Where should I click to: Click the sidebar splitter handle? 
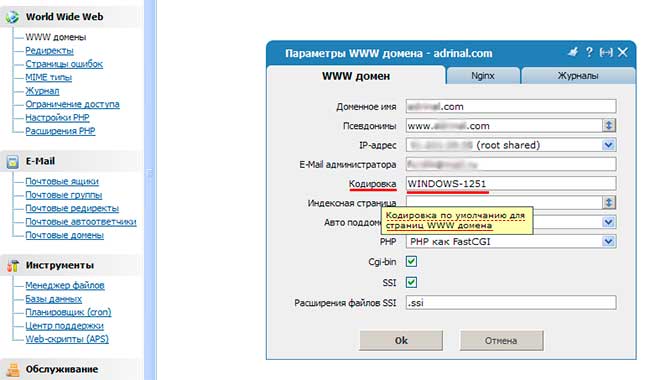(150, 174)
